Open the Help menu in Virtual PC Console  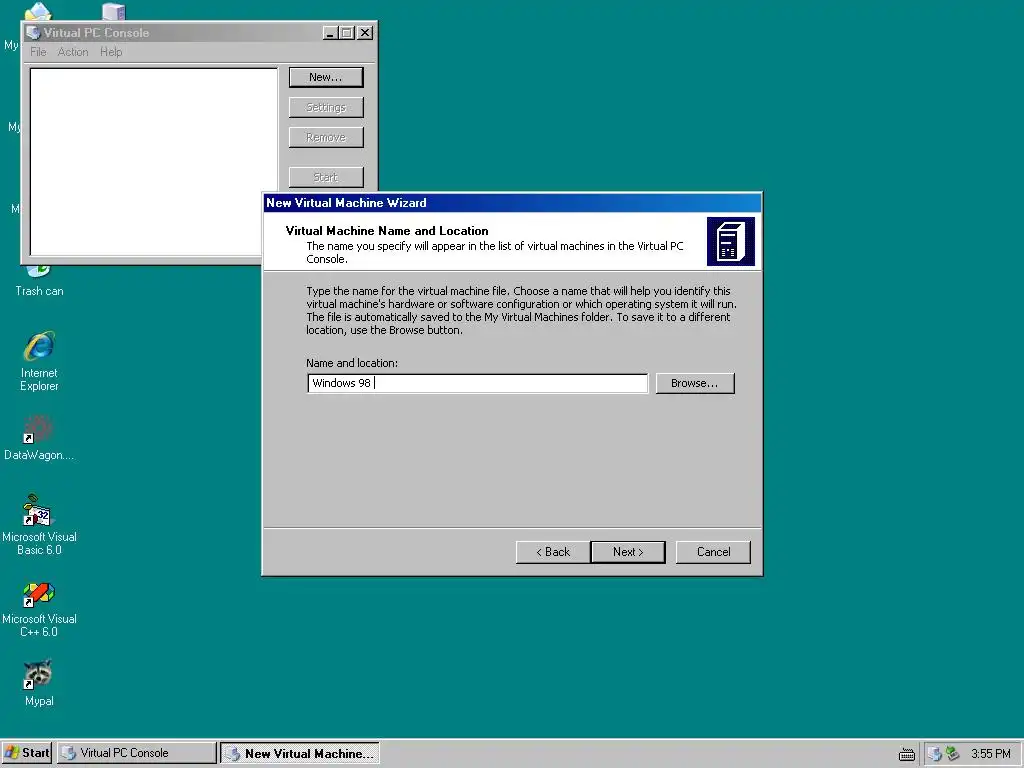point(111,52)
